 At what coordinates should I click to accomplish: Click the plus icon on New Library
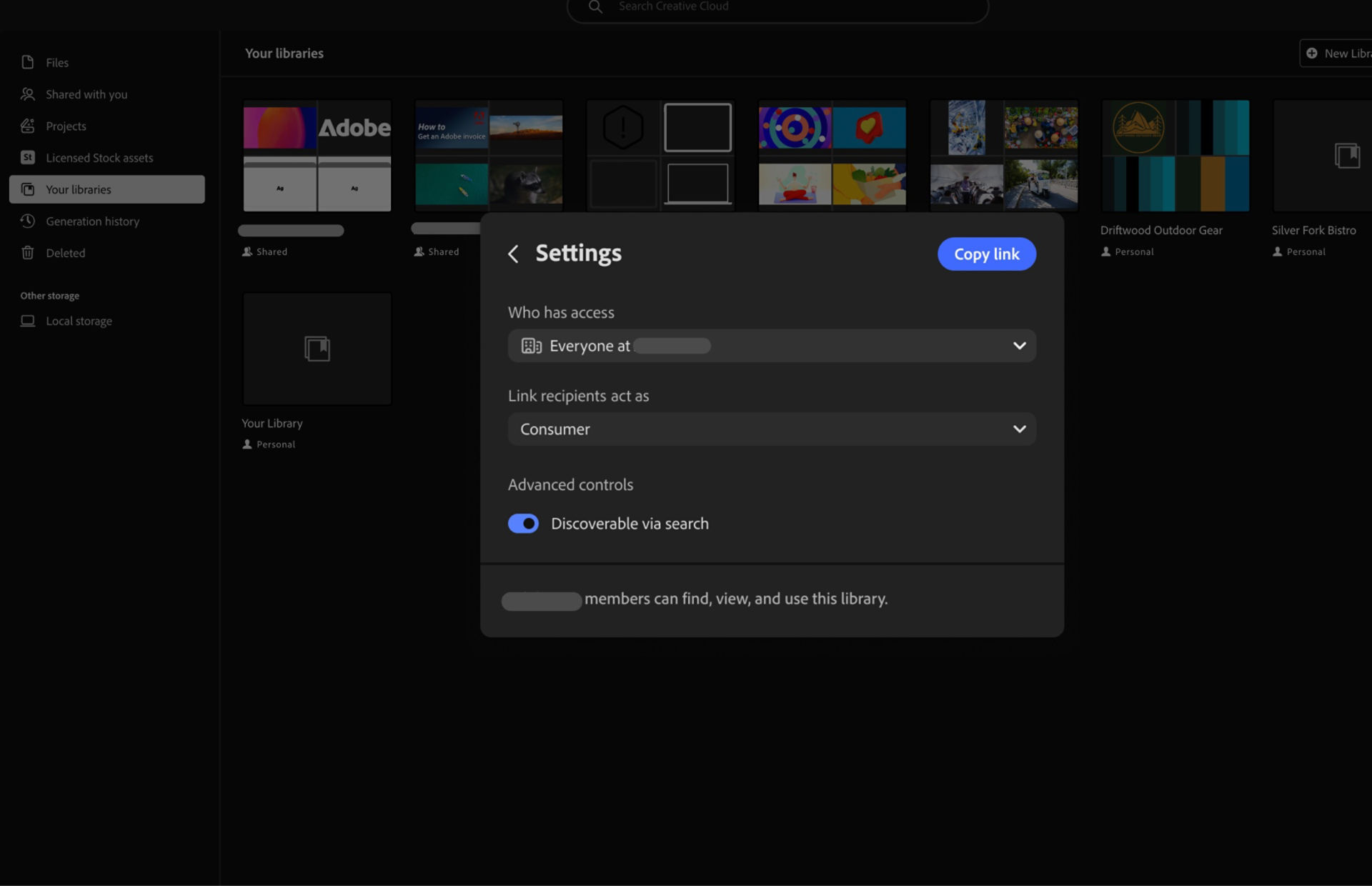coord(1312,53)
